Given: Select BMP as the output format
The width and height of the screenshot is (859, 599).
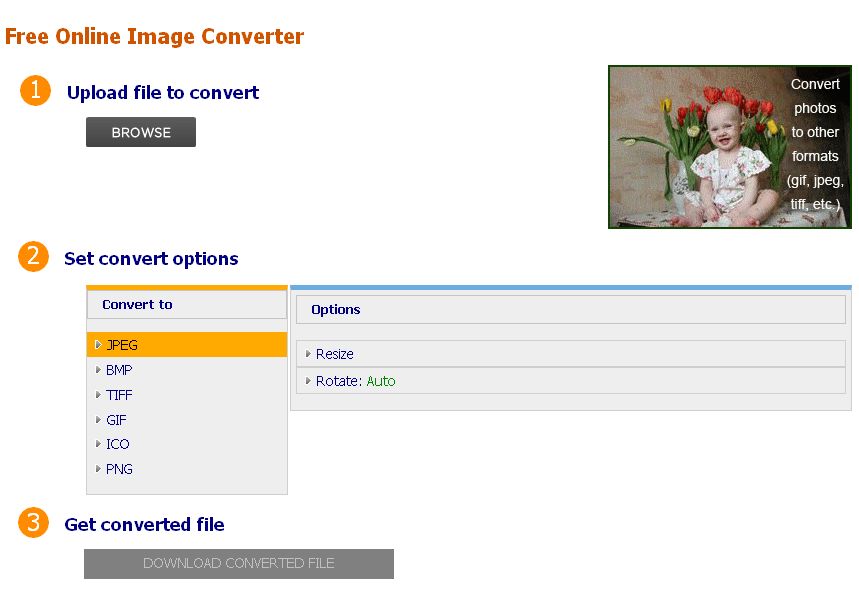Looking at the screenshot, I should pyautogui.click(x=118, y=369).
